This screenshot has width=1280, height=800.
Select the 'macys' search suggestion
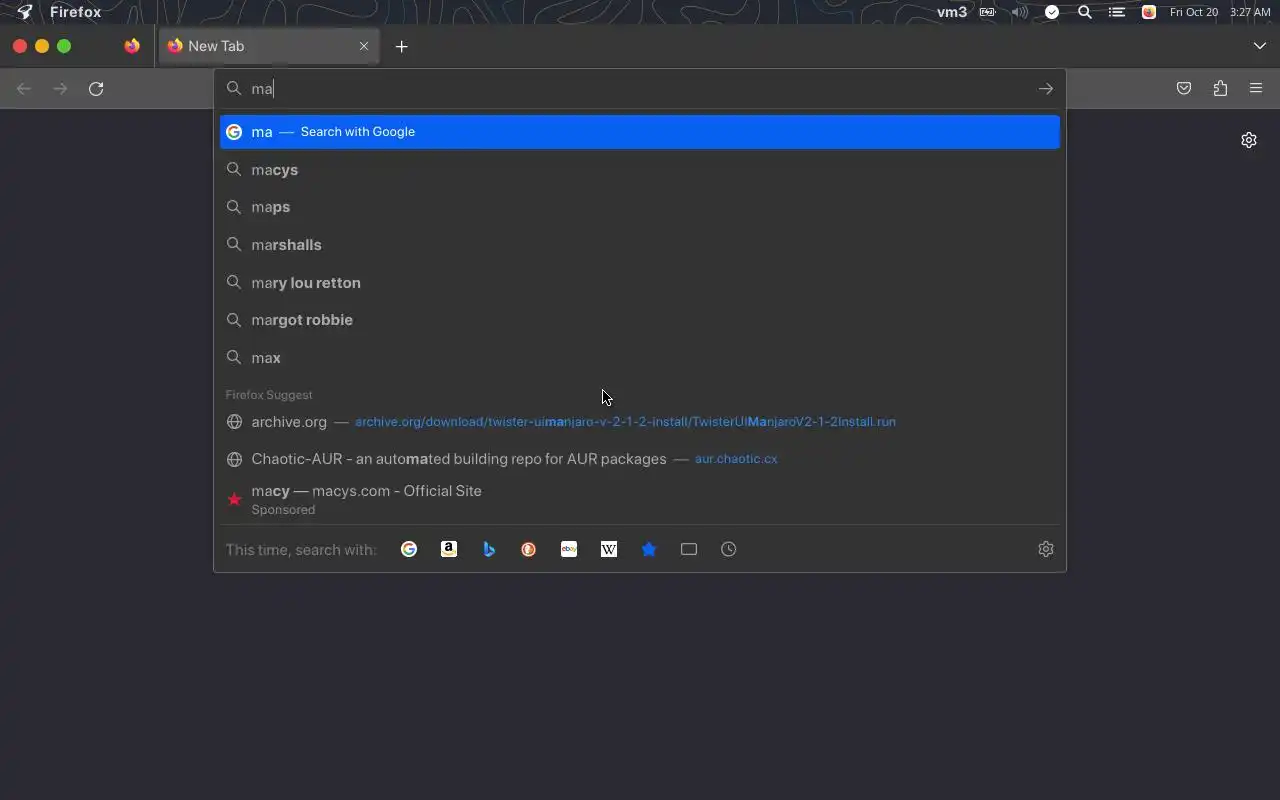(x=640, y=170)
